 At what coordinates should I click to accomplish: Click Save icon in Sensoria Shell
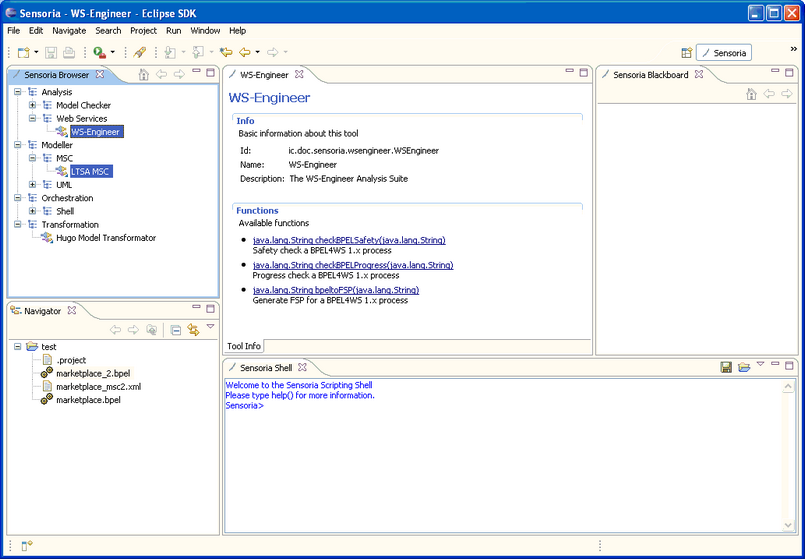coord(726,367)
